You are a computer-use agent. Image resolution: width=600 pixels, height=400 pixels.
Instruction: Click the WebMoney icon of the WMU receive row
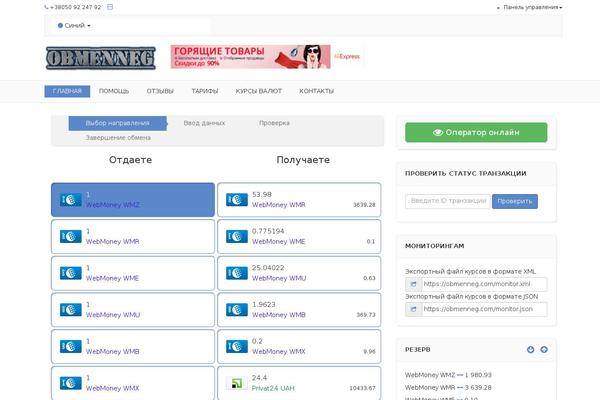(x=237, y=273)
